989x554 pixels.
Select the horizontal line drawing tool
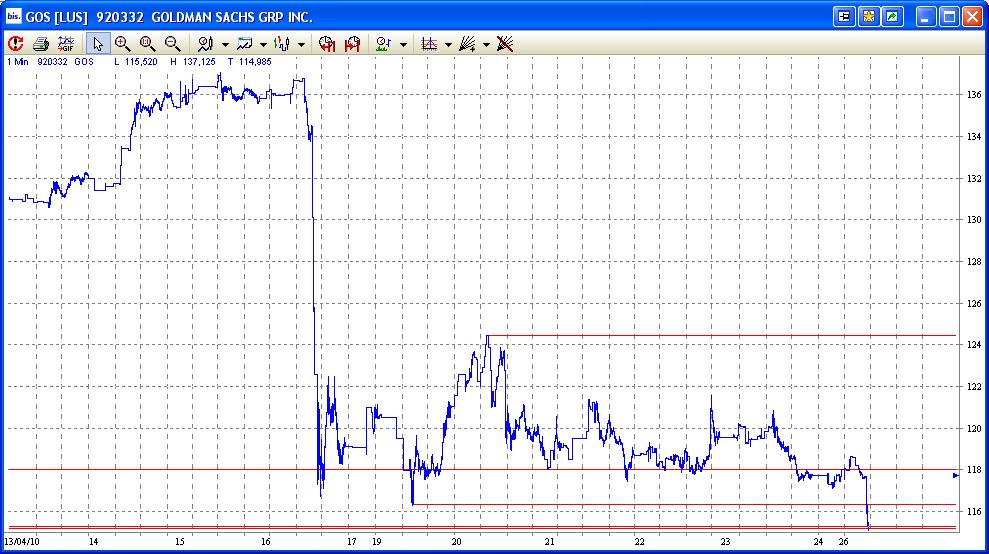pos(429,44)
